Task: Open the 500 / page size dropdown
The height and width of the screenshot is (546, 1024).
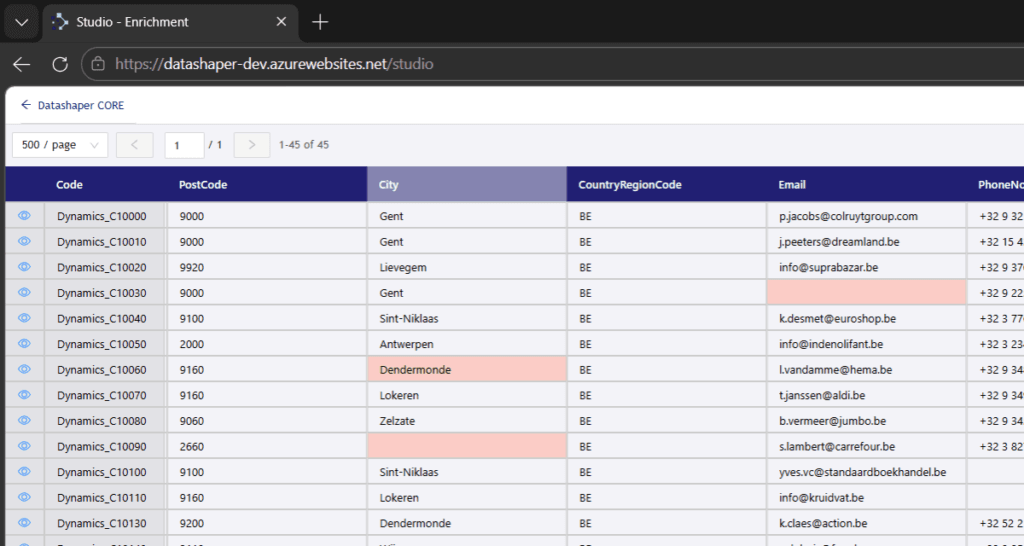Action: (60, 145)
